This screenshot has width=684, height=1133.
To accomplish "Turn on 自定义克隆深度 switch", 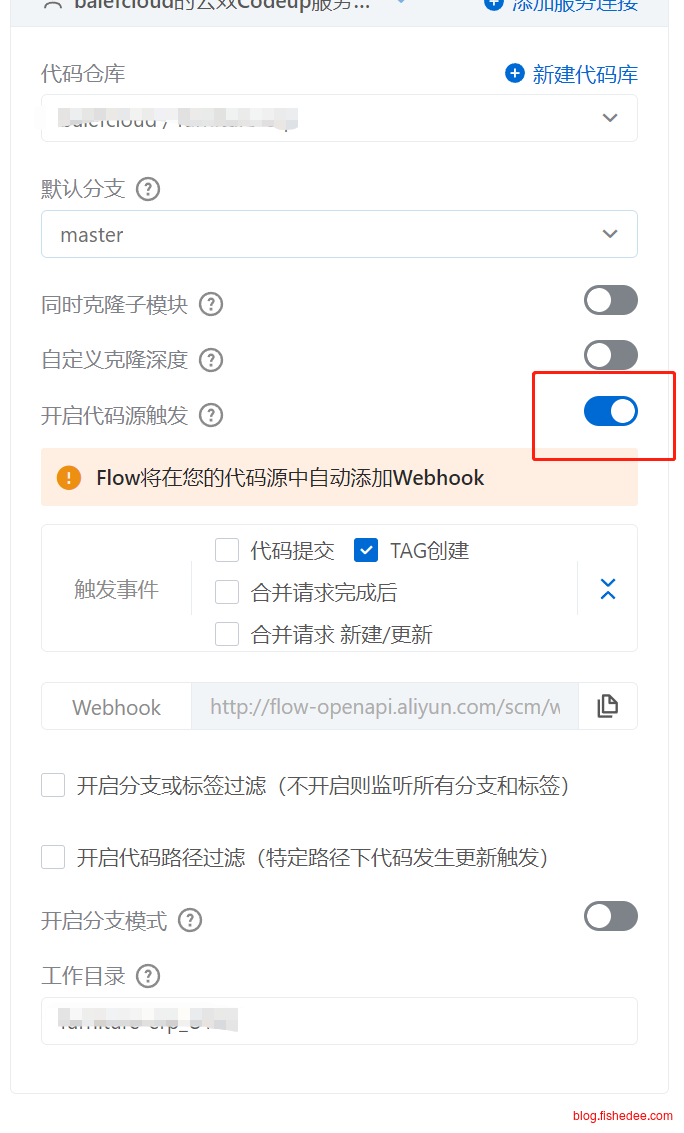I will 610,355.
